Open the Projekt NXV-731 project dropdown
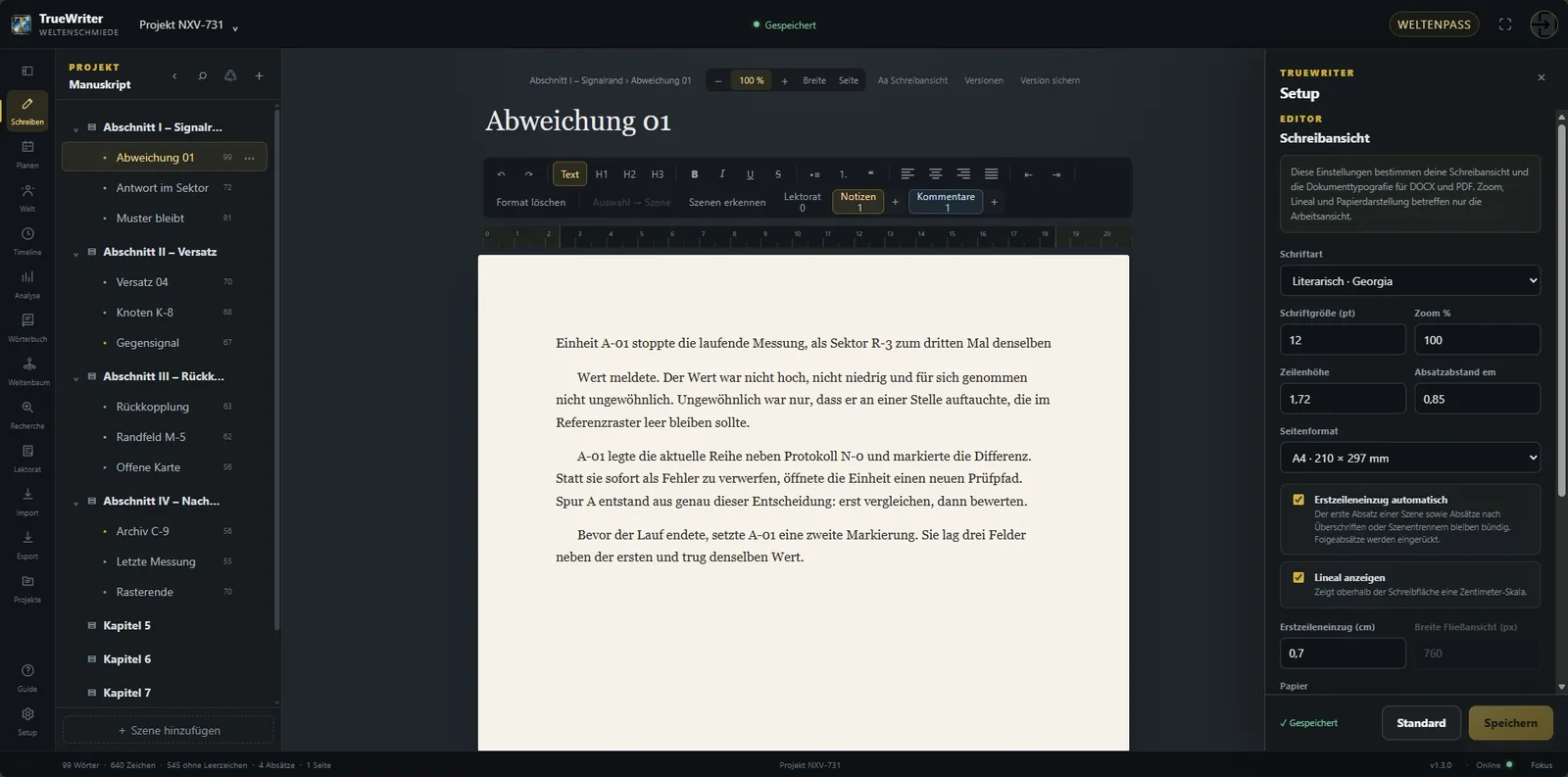Screen dimensions: 1568x777 (x=188, y=24)
